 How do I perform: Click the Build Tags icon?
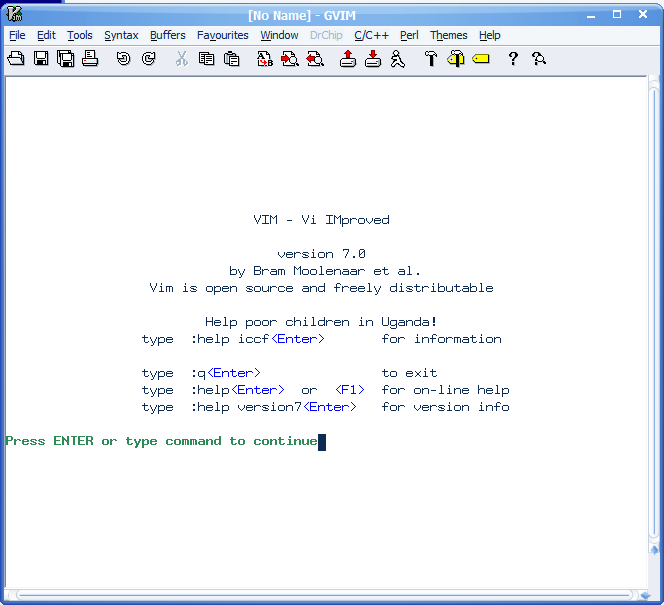[456, 58]
